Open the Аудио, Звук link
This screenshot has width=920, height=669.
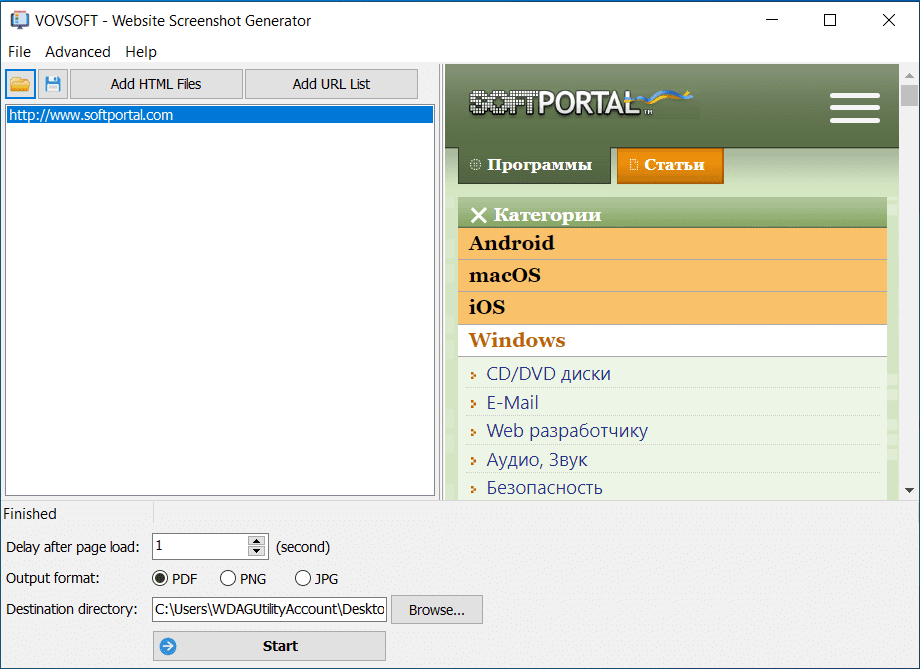click(536, 459)
